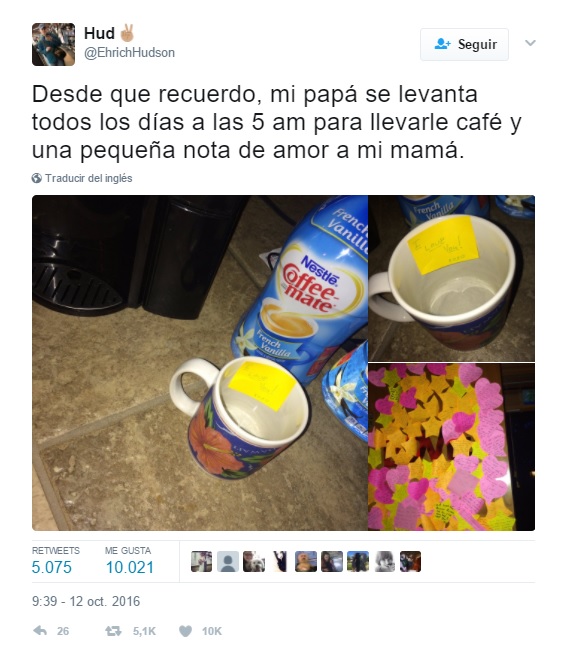Click the fifth liker avatar thumbnail
Image resolution: width=568 pixels, height=665 pixels.
click(306, 561)
